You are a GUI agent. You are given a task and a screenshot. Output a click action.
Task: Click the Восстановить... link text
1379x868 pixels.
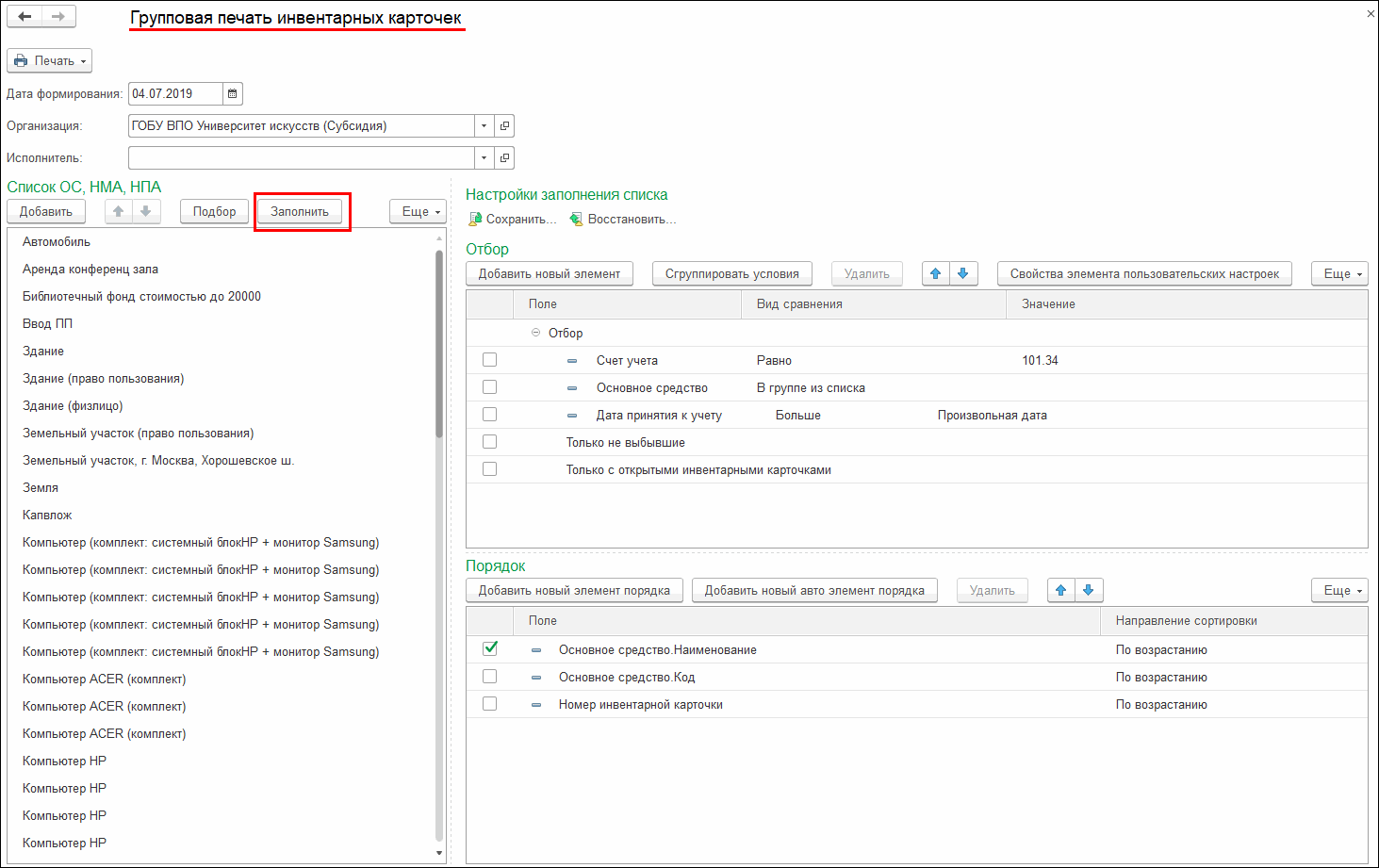[632, 219]
